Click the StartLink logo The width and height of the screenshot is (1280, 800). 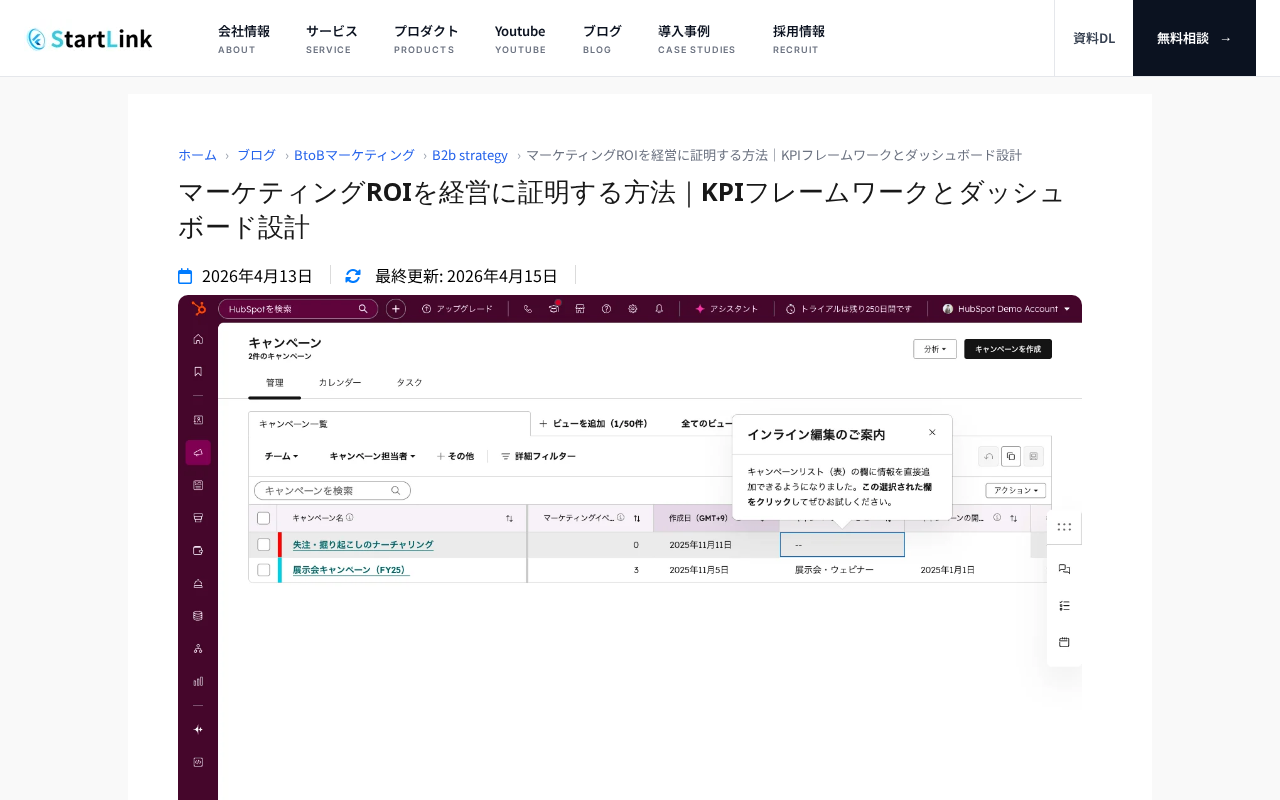click(x=90, y=38)
